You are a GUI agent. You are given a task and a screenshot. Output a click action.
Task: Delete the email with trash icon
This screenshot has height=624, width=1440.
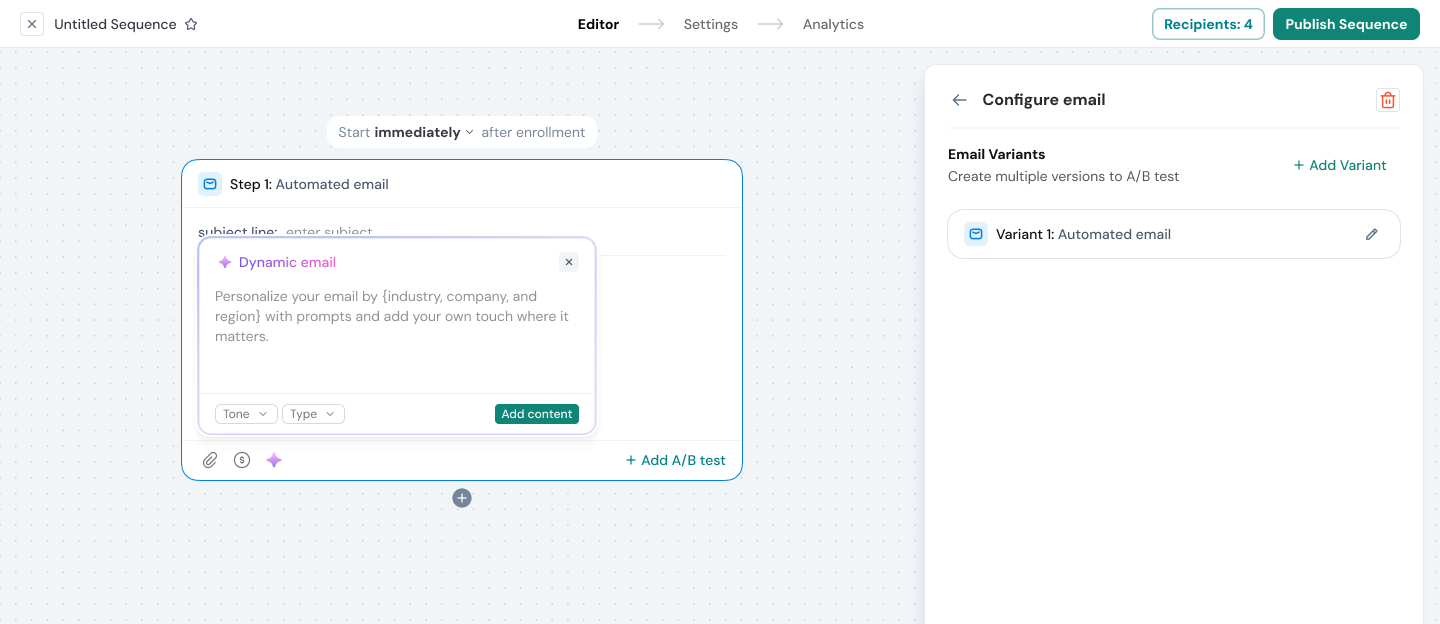[1388, 100]
